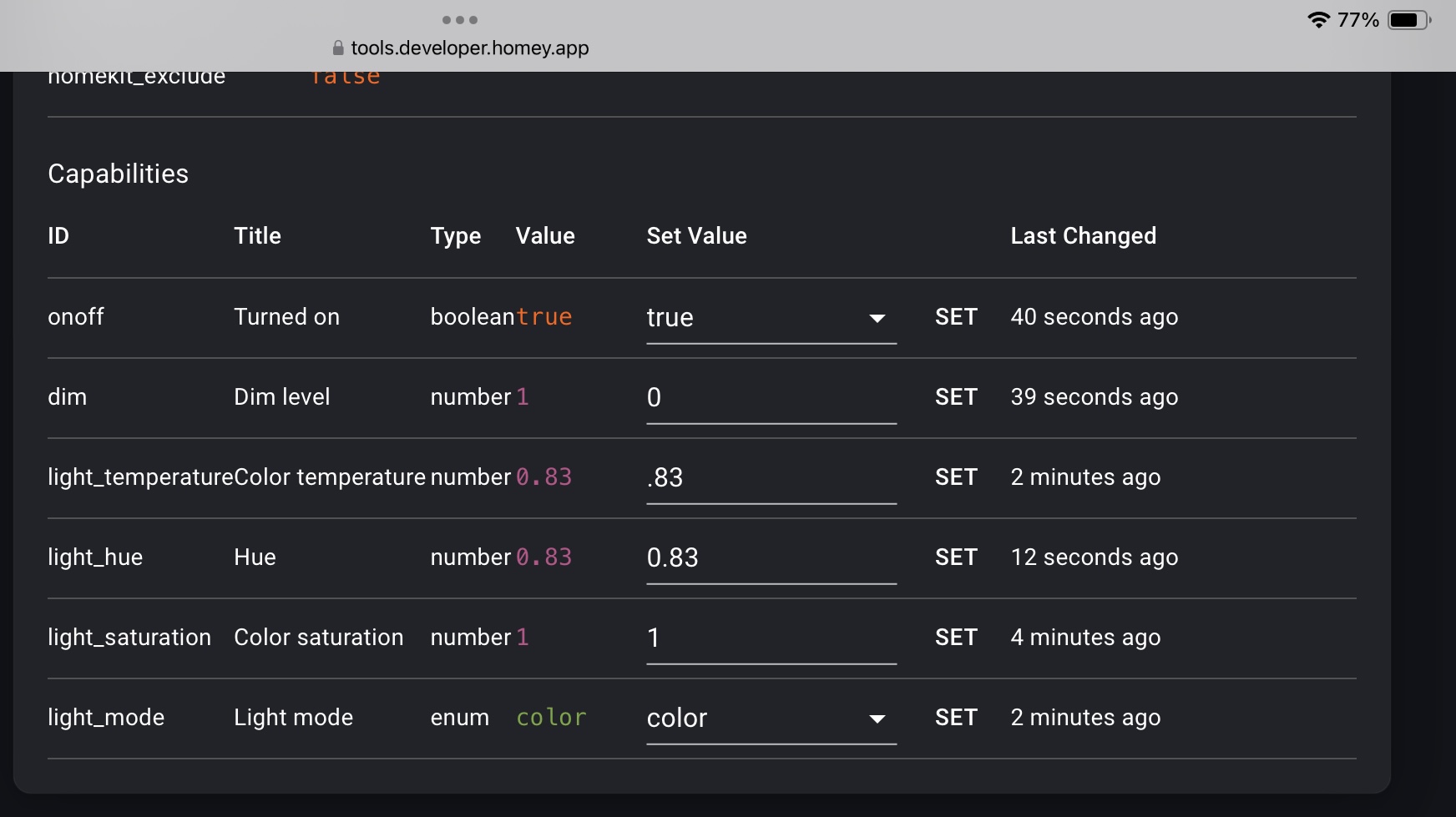Click SET button for onoff capability

956,317
